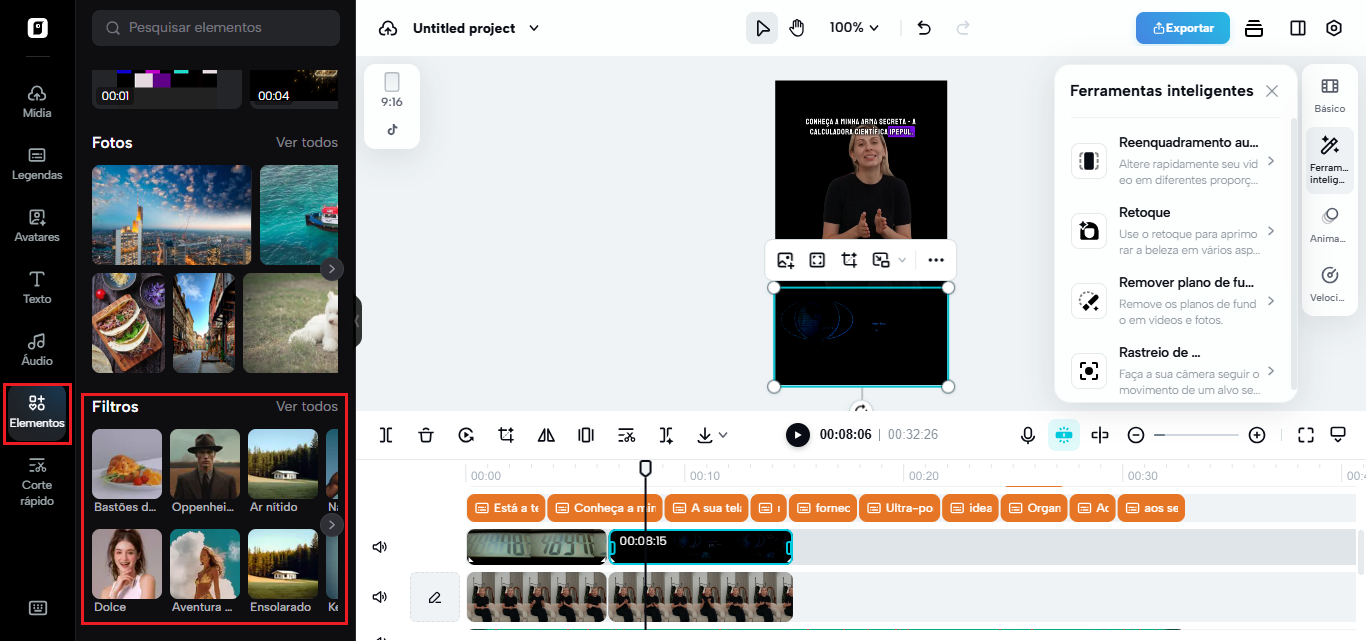Click the add-image icon on preview toolbar
The height and width of the screenshot is (641, 1366).
pyautogui.click(x=785, y=260)
